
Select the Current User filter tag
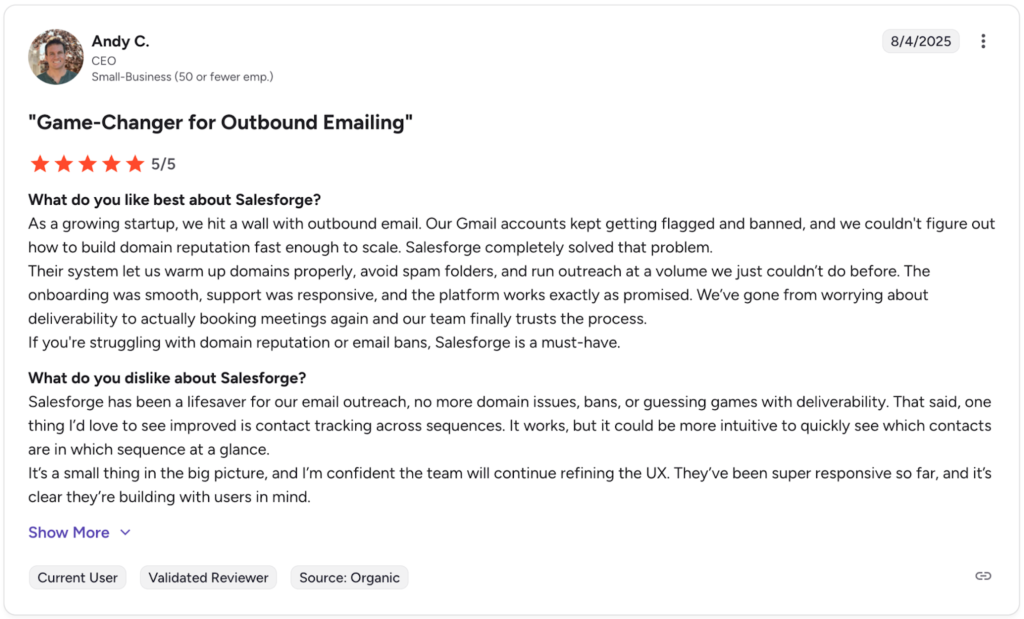click(x=77, y=577)
